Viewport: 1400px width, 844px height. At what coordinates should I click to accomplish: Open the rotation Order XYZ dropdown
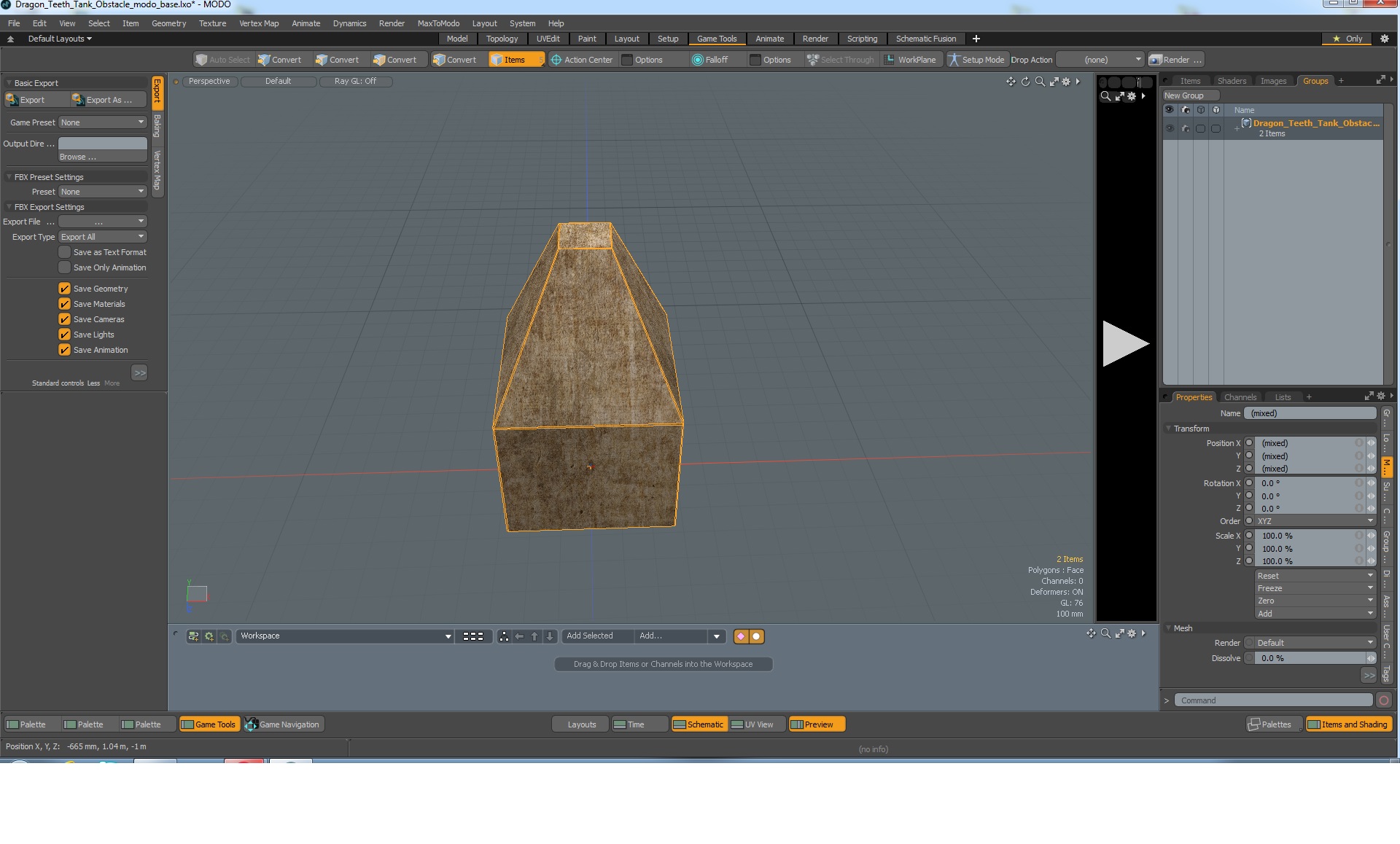[x=1315, y=521]
